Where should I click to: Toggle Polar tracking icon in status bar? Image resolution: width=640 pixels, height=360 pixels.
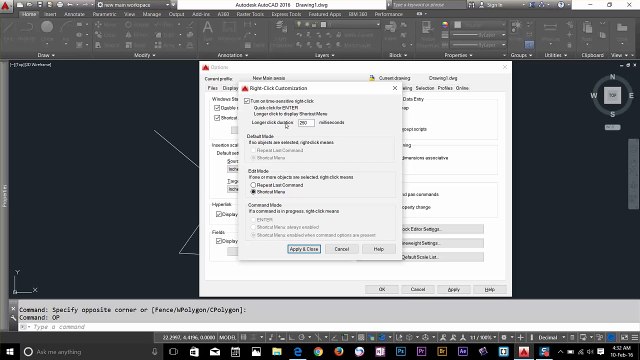click(302, 337)
